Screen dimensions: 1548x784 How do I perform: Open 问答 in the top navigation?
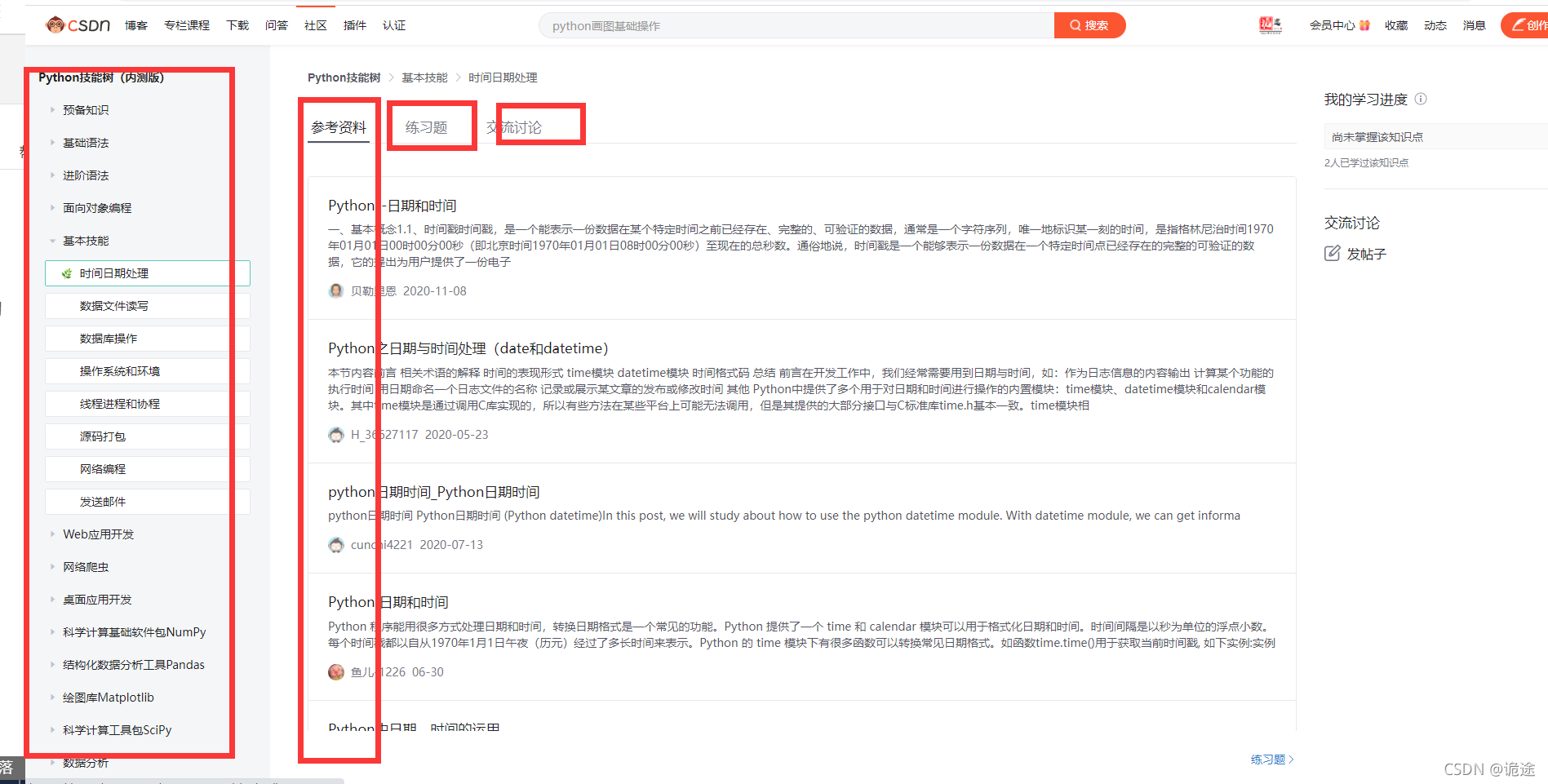pyautogui.click(x=277, y=25)
